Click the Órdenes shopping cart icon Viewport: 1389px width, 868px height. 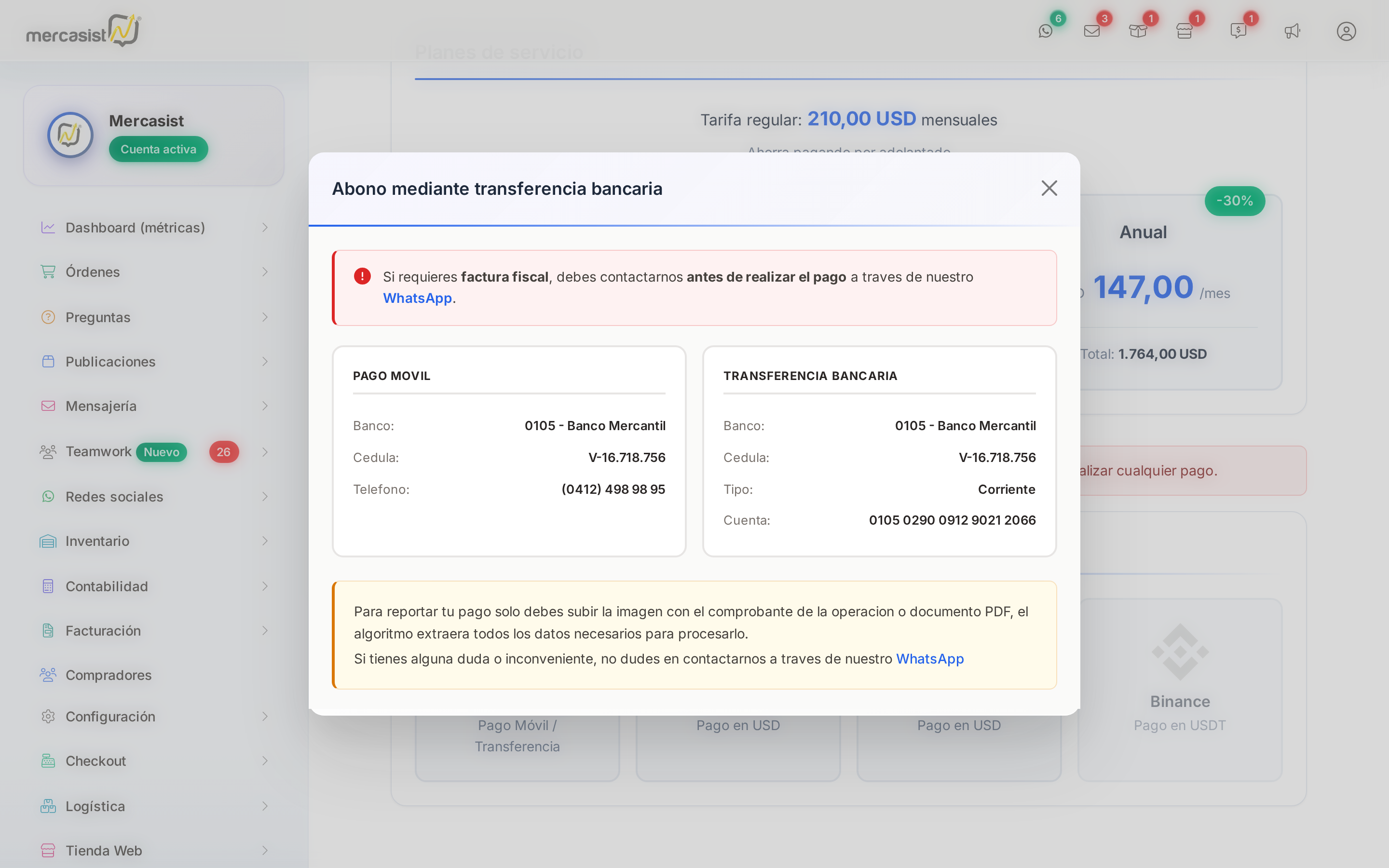(x=48, y=271)
